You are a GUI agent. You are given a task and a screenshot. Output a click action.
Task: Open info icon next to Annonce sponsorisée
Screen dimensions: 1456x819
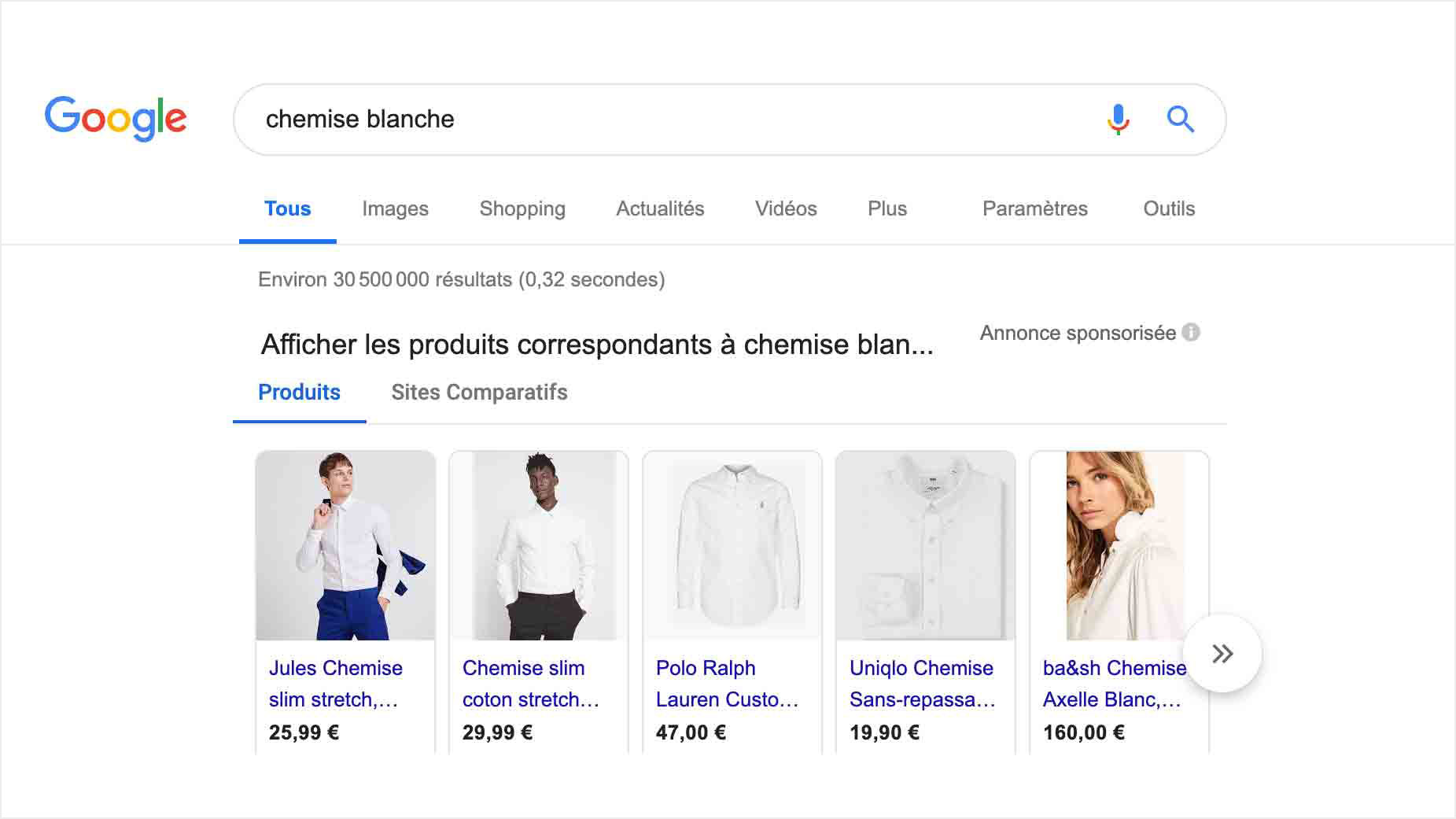pyautogui.click(x=1191, y=333)
